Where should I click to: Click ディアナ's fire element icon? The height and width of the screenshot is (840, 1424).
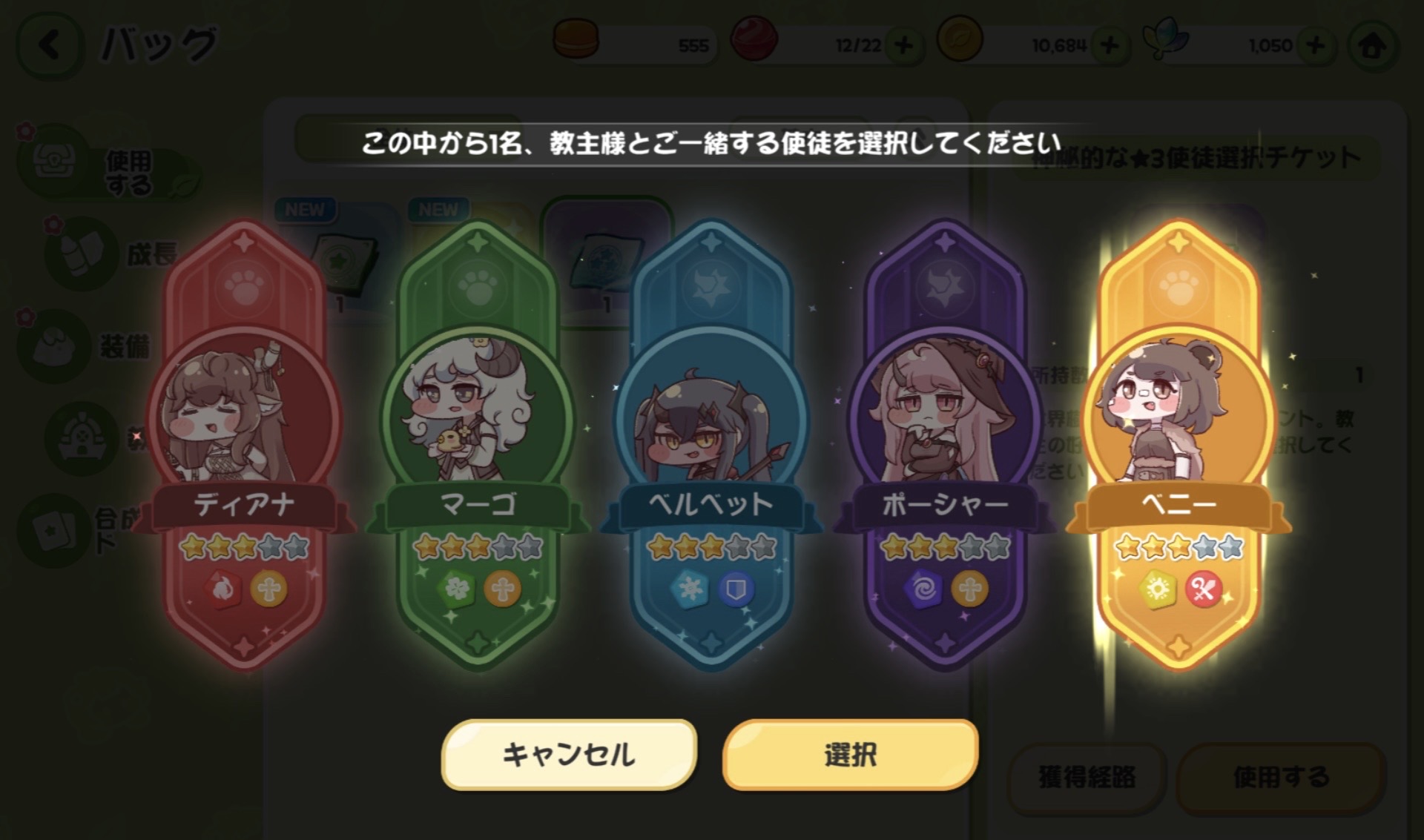click(x=222, y=590)
